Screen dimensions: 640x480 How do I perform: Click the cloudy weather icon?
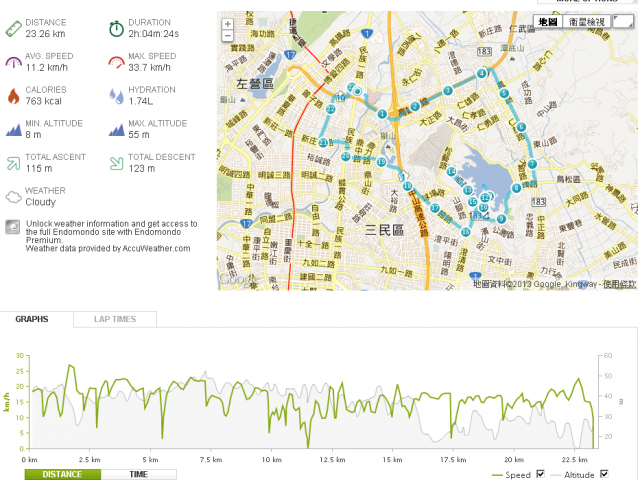[x=13, y=197]
